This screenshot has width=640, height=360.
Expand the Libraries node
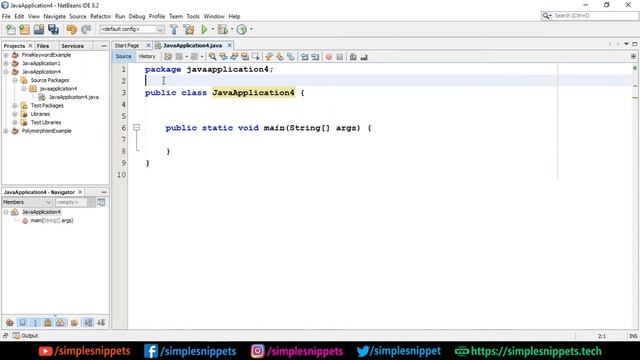15,114
